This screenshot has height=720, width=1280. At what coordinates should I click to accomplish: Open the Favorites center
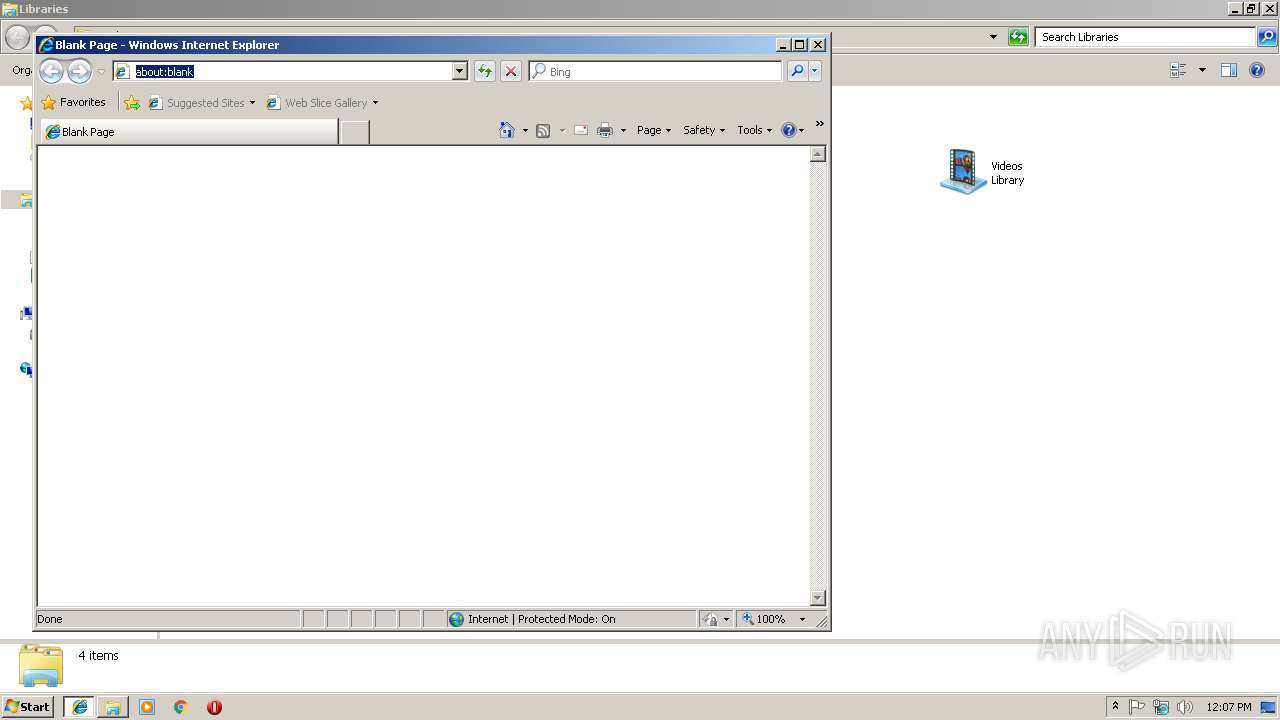click(x=74, y=102)
